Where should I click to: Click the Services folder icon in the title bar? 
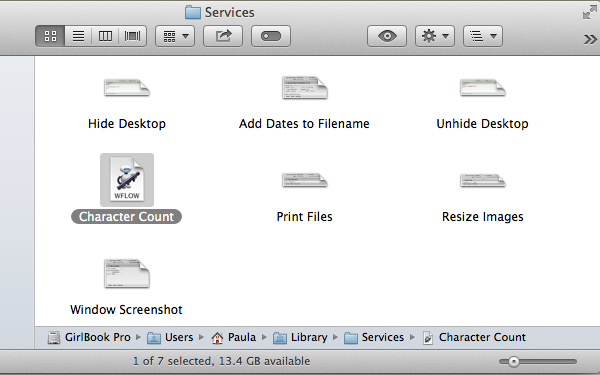pyautogui.click(x=193, y=12)
